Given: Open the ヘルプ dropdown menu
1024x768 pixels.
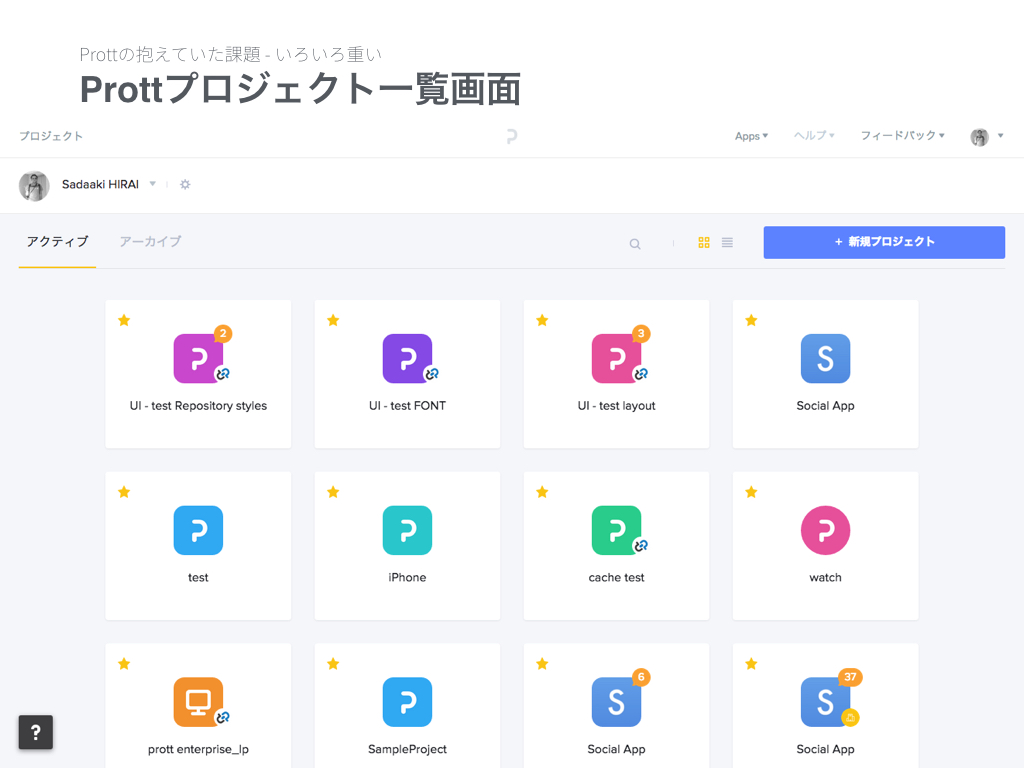Looking at the screenshot, I should [x=814, y=135].
